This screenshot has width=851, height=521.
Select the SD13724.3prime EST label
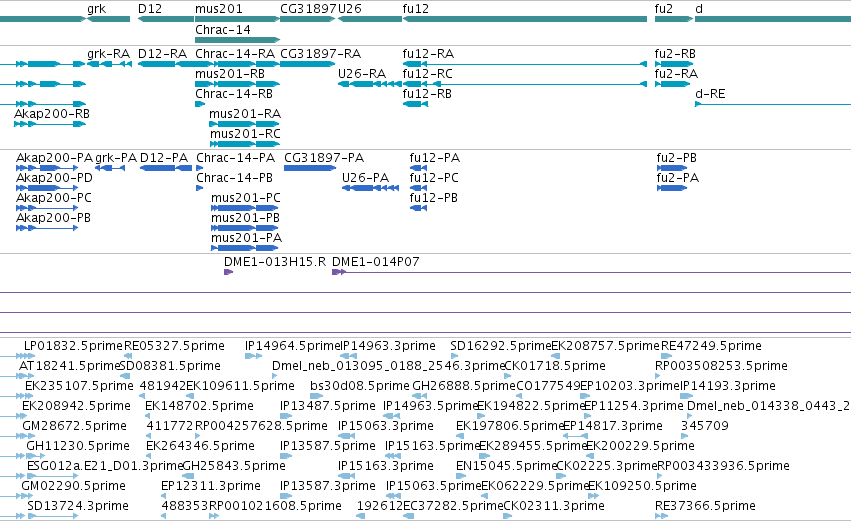78,506
